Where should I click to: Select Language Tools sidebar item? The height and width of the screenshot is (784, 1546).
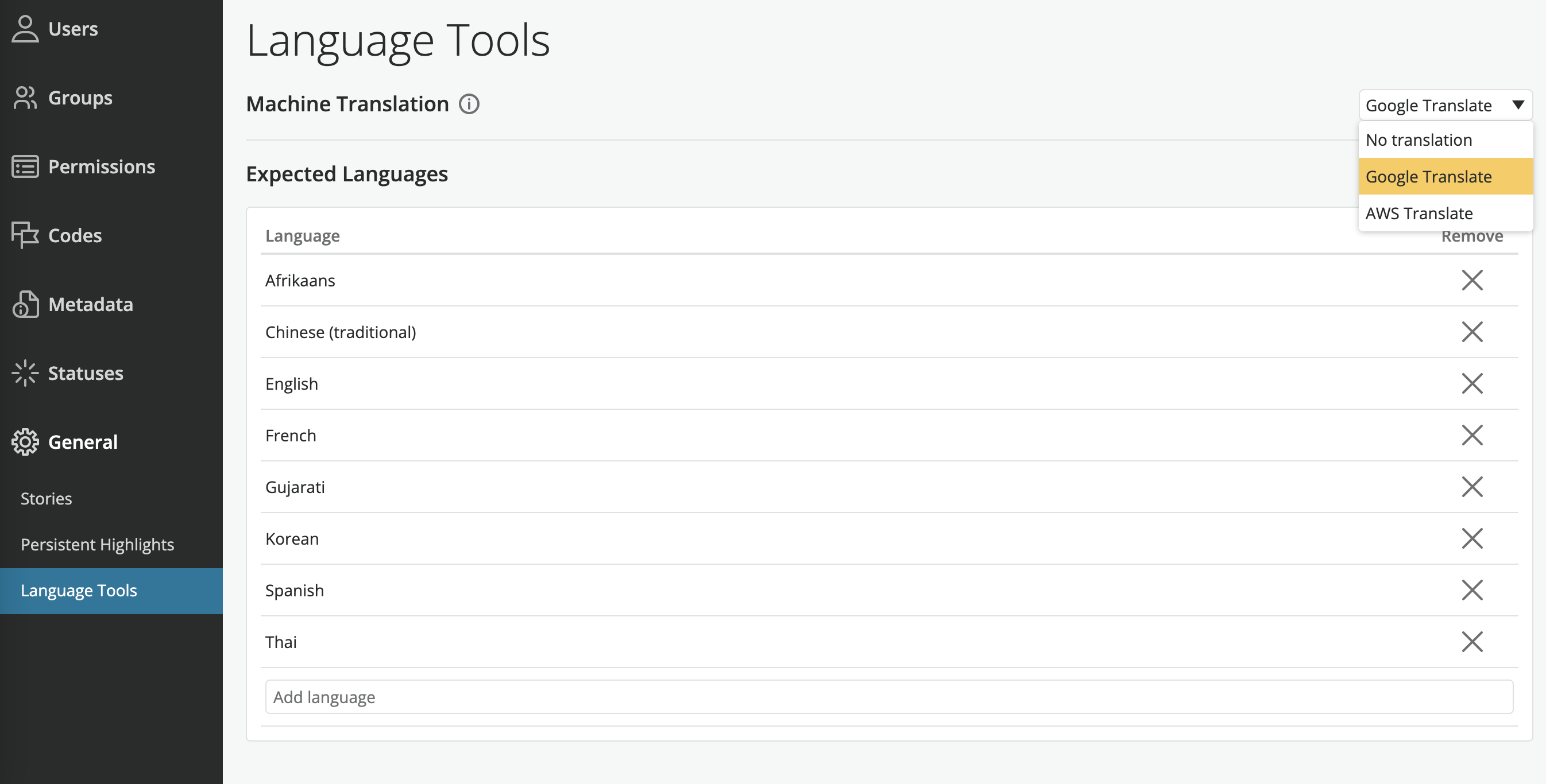111,591
